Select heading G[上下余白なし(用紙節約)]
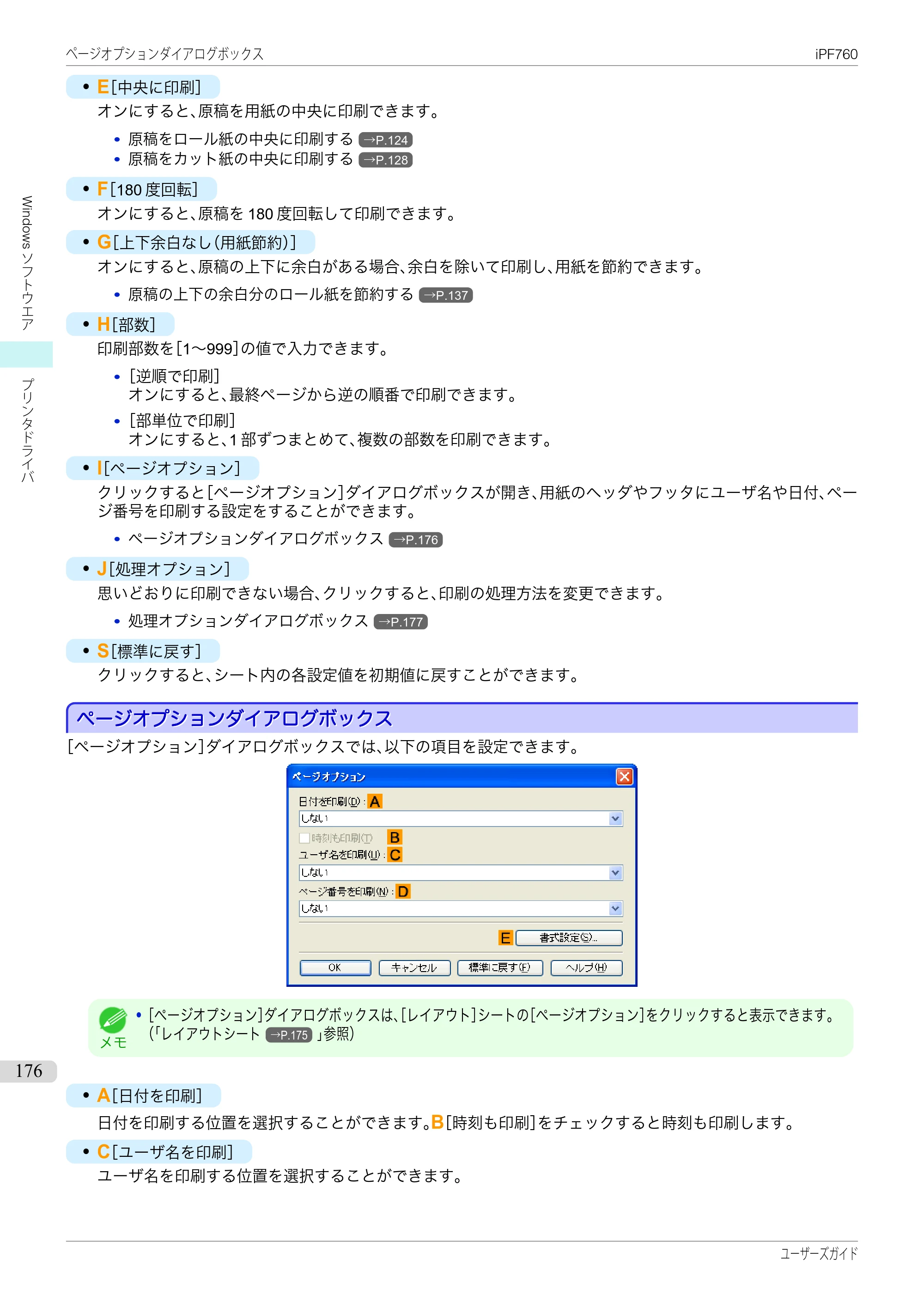Viewport: 924px width, 1307px height. [x=190, y=243]
